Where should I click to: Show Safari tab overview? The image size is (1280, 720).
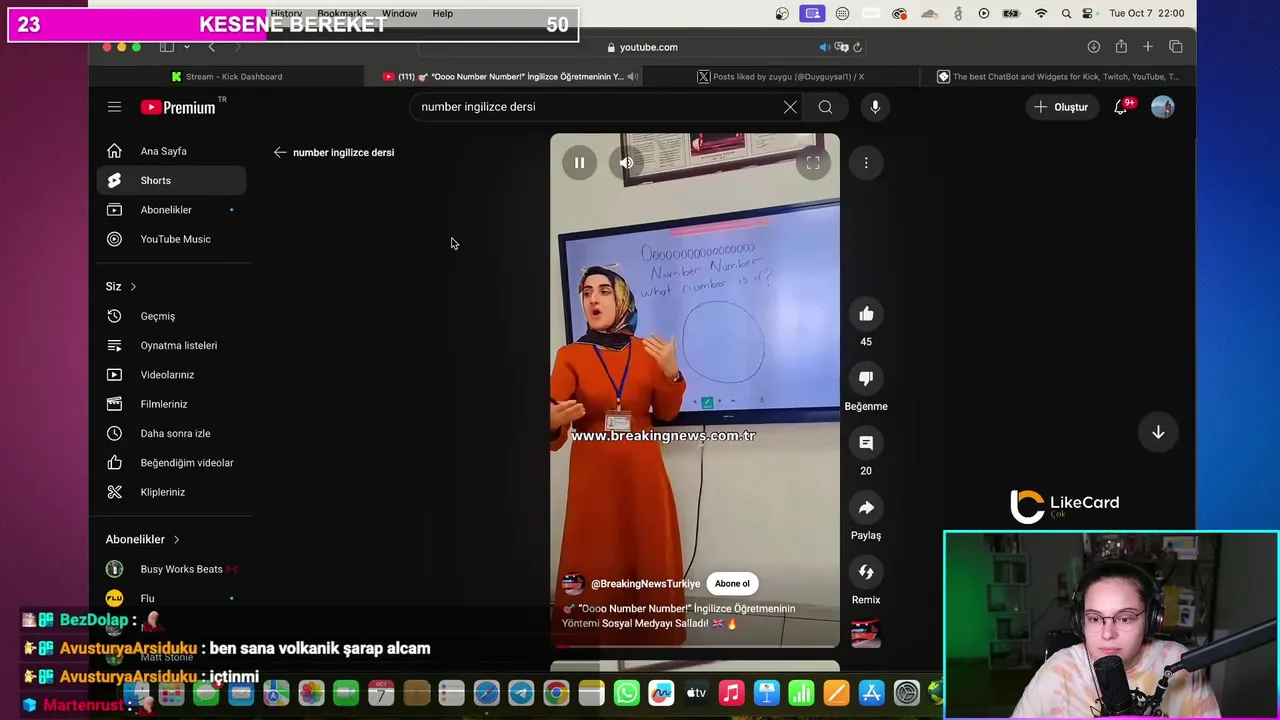click(1176, 47)
